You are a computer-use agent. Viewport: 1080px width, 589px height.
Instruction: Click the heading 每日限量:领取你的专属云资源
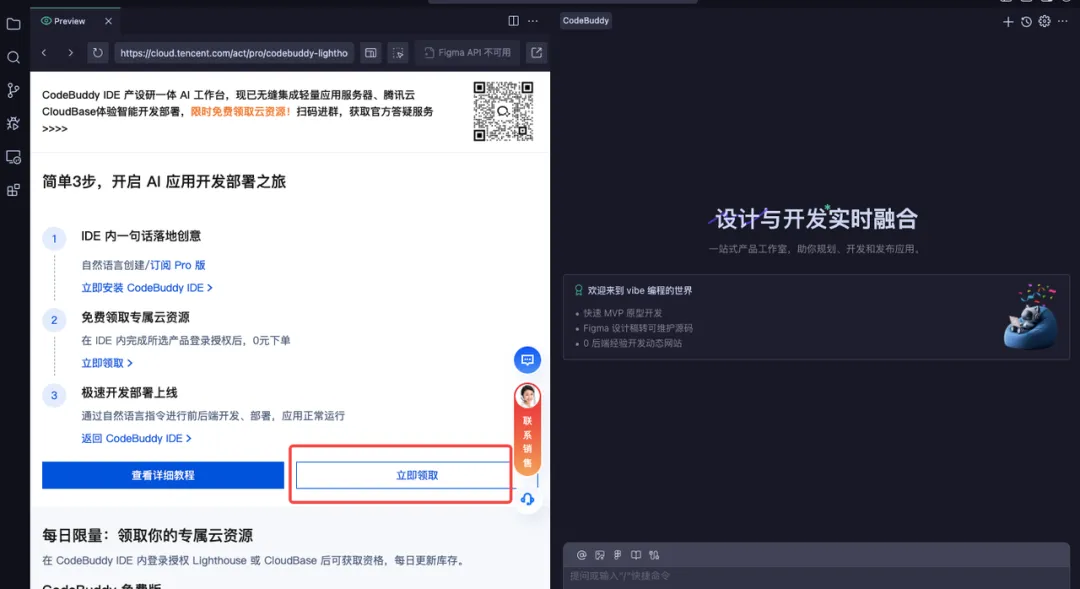click(147, 535)
